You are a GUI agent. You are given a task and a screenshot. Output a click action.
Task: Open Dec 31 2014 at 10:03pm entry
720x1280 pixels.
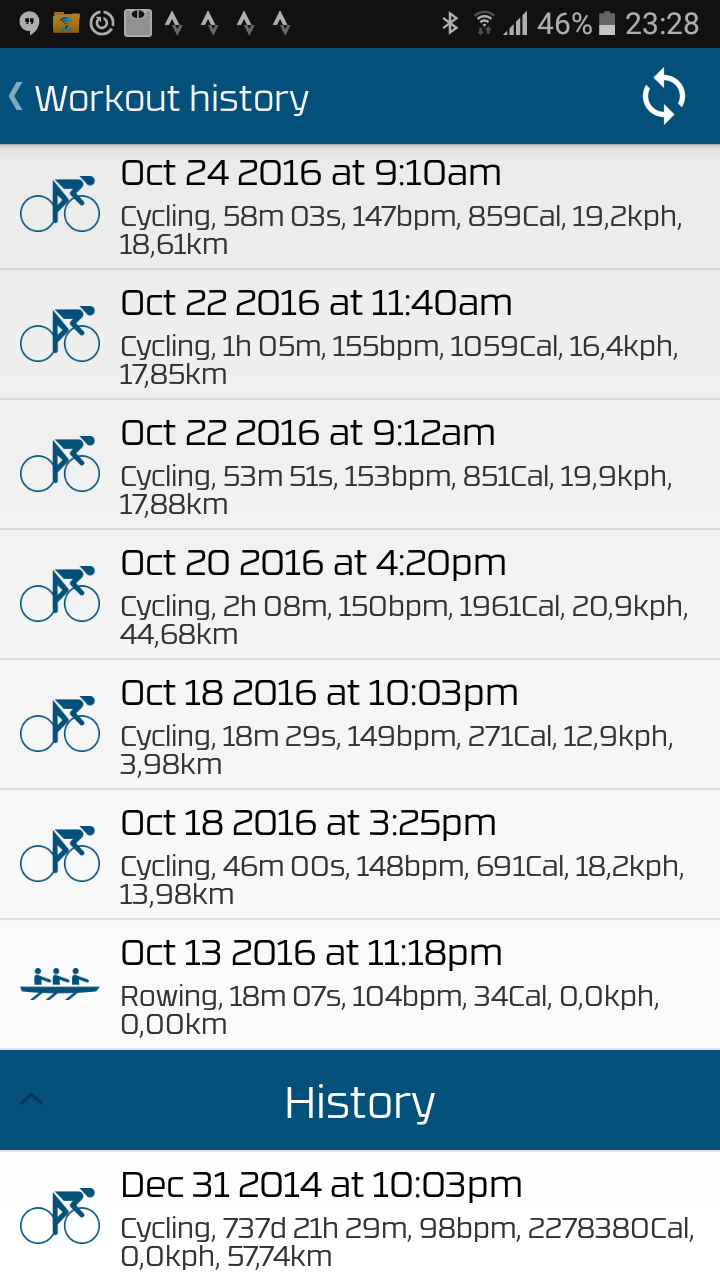[360, 1215]
